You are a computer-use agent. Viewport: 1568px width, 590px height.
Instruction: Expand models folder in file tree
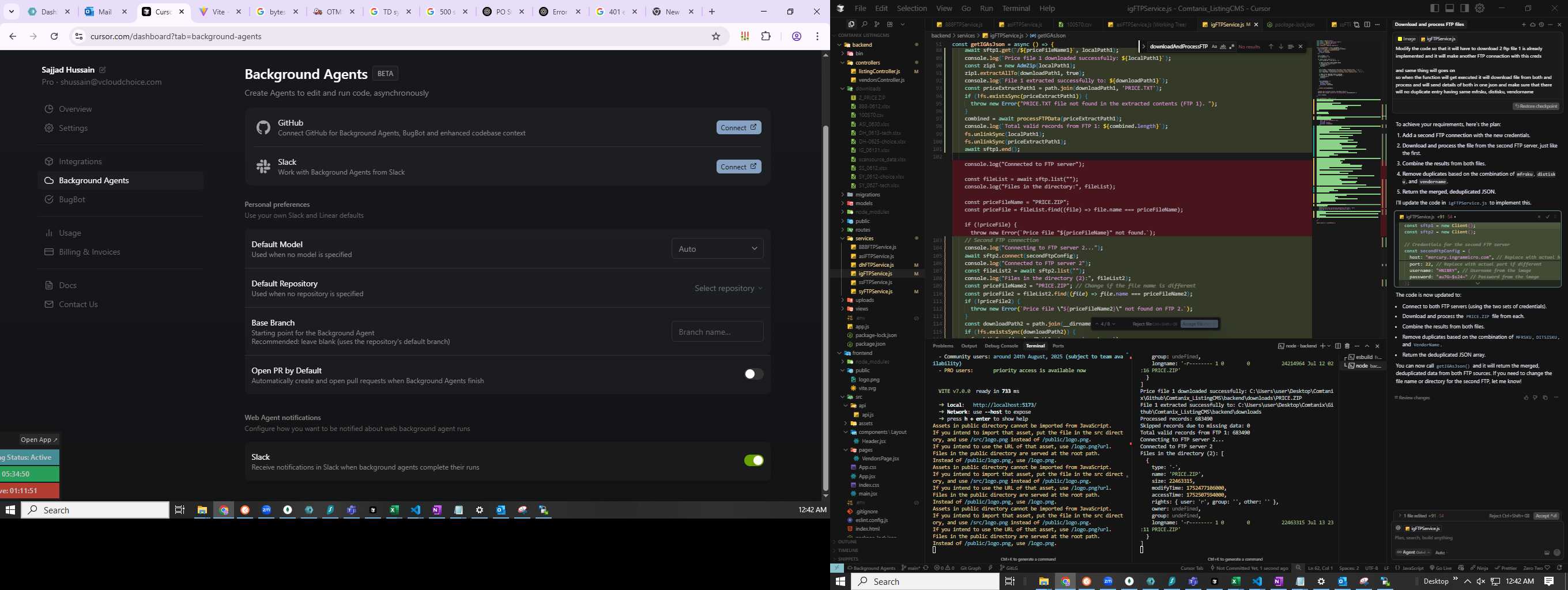(864, 203)
